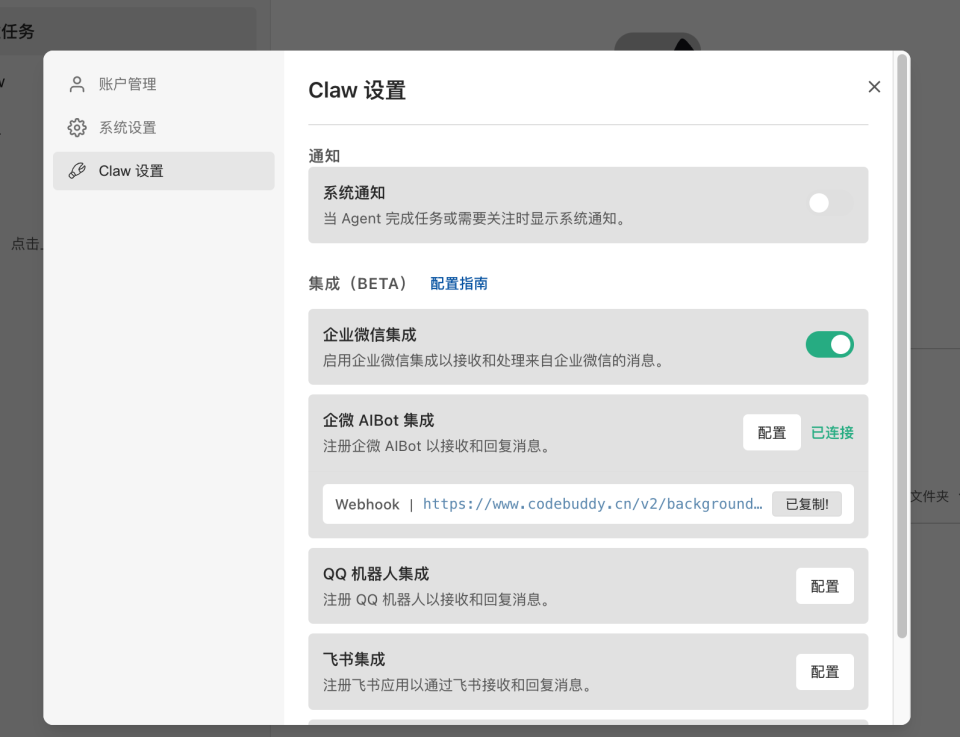Click the gear icon beside 系统设置
The image size is (960, 737).
[76, 127]
